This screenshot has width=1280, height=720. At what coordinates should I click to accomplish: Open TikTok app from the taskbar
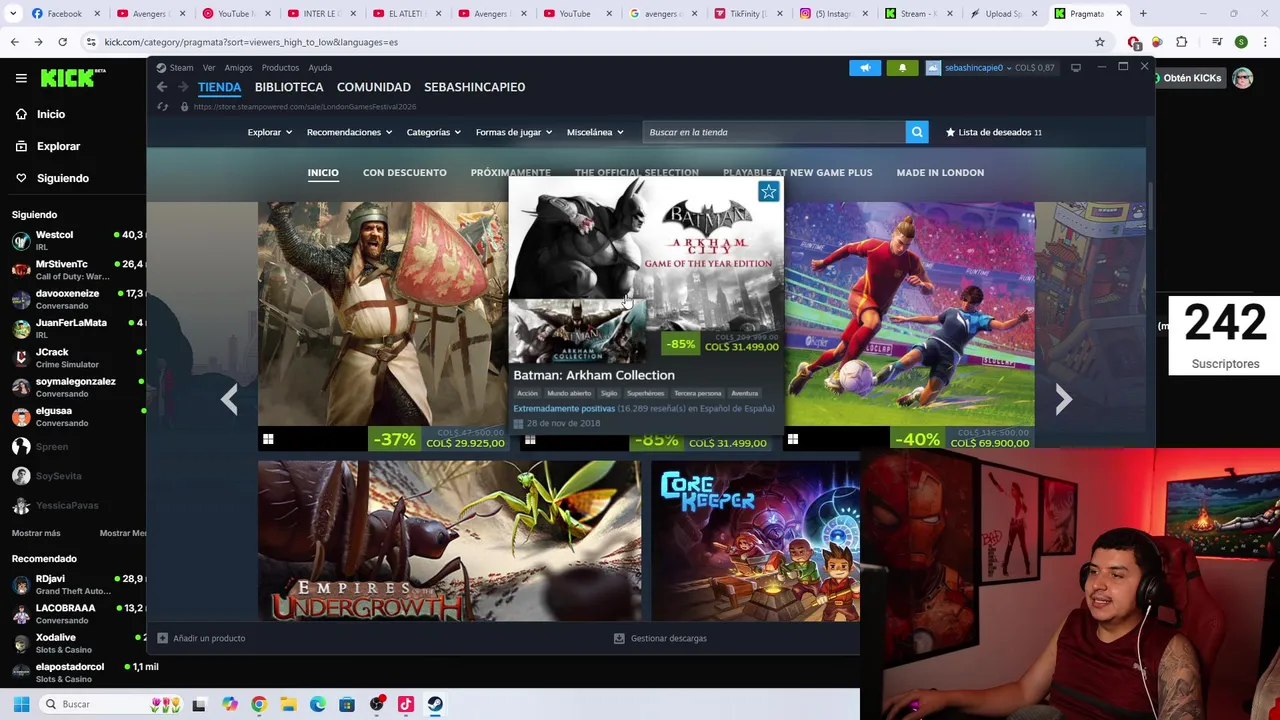coord(406,704)
